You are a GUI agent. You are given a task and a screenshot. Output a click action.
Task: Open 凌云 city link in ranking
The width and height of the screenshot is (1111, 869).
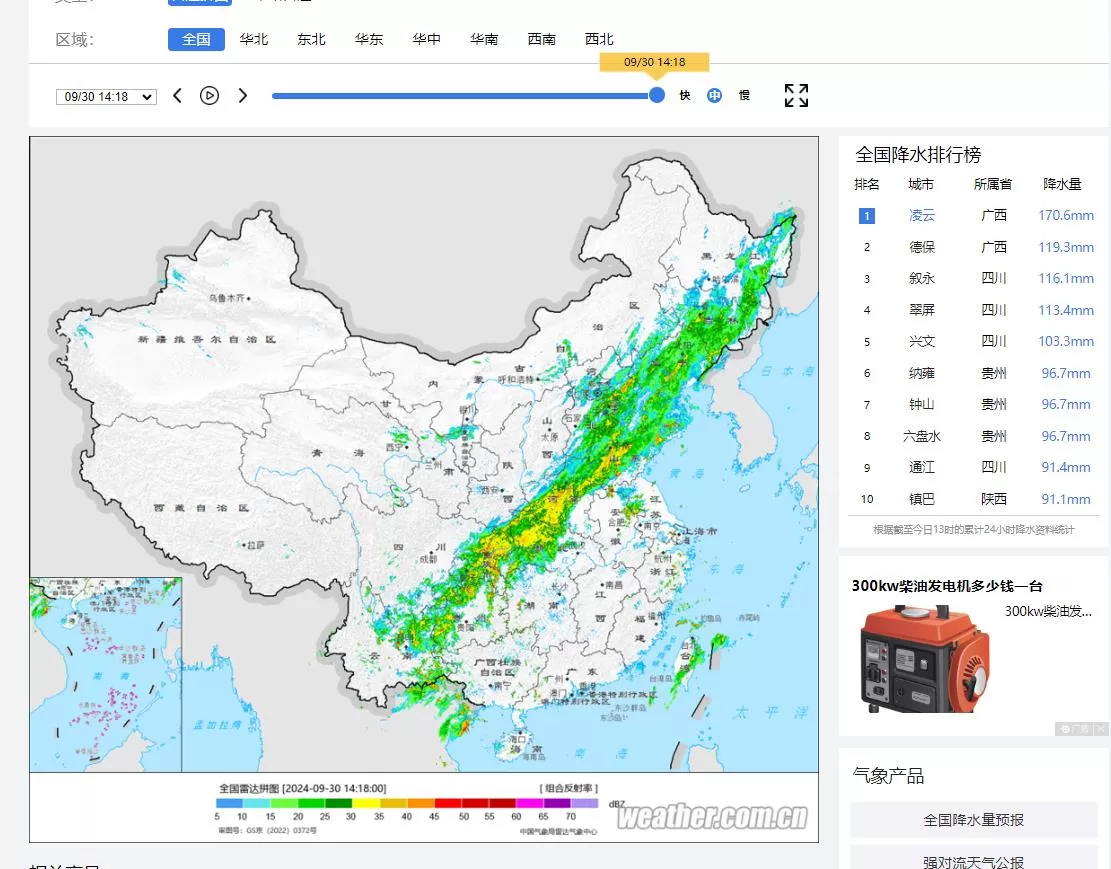[x=921, y=215]
